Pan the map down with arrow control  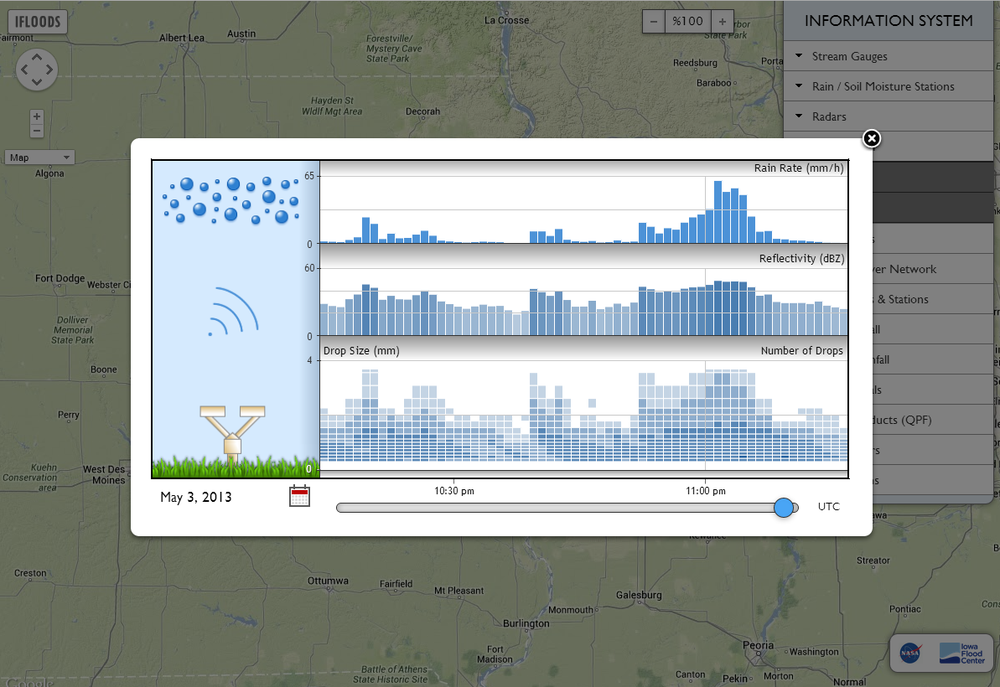37,82
